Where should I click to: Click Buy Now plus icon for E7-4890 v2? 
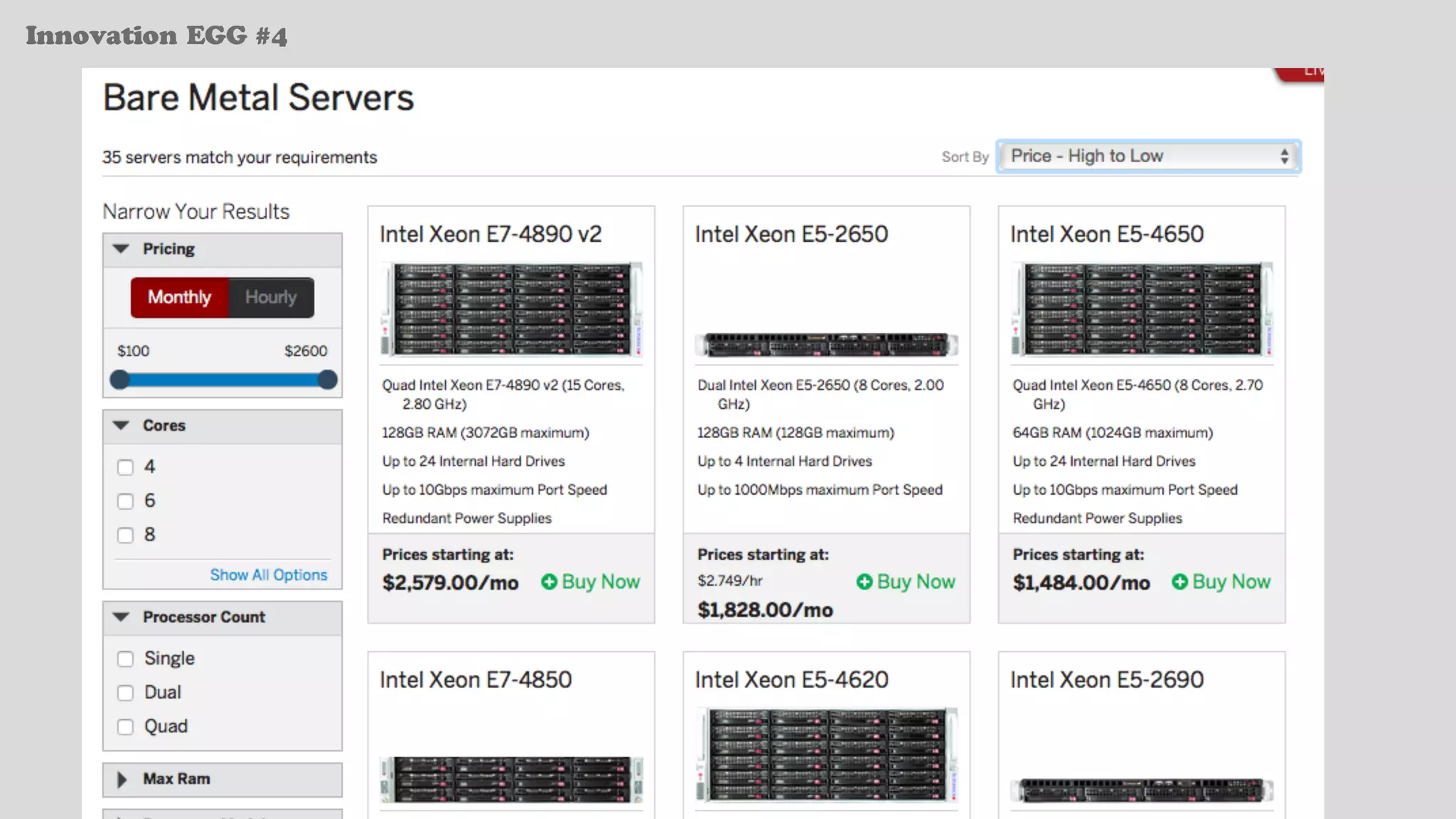point(549,582)
